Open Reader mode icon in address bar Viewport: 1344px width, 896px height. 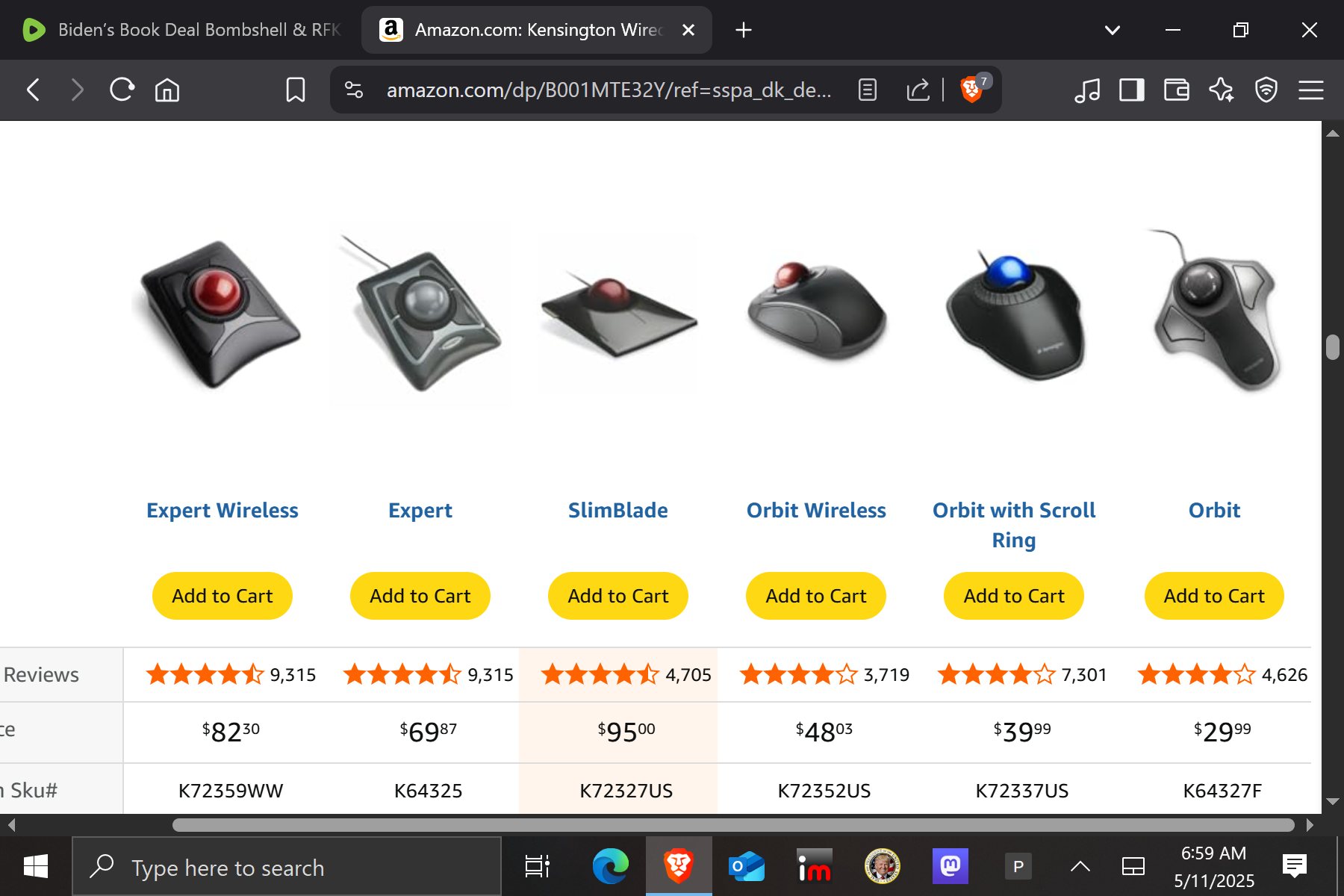tap(868, 90)
